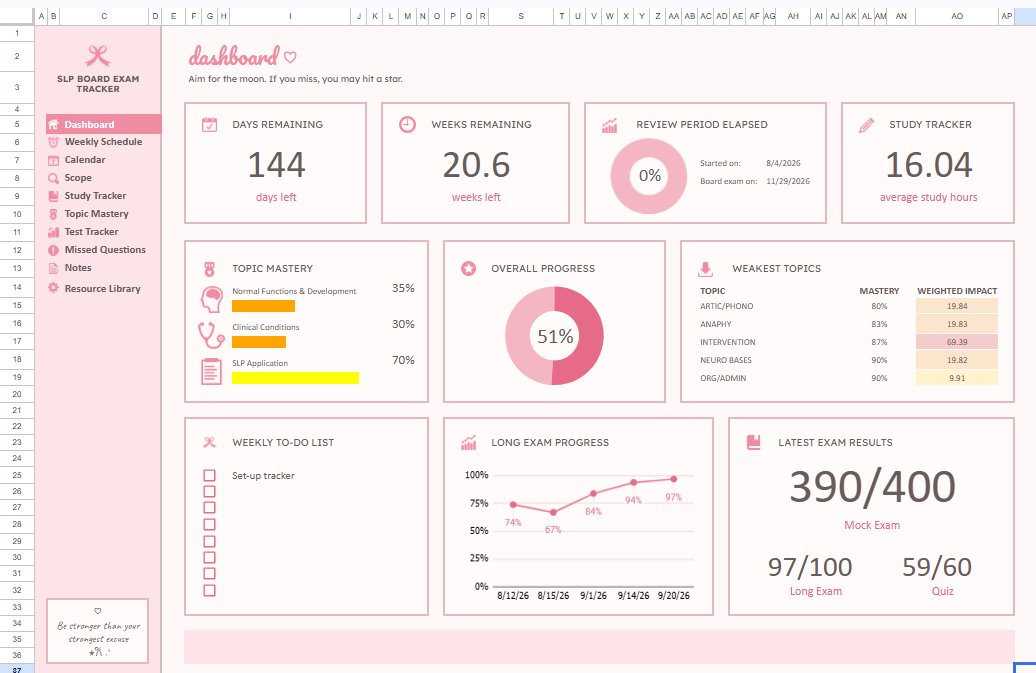The width and height of the screenshot is (1036, 673).
Task: Click the Notes page icon
Action: coord(54,268)
